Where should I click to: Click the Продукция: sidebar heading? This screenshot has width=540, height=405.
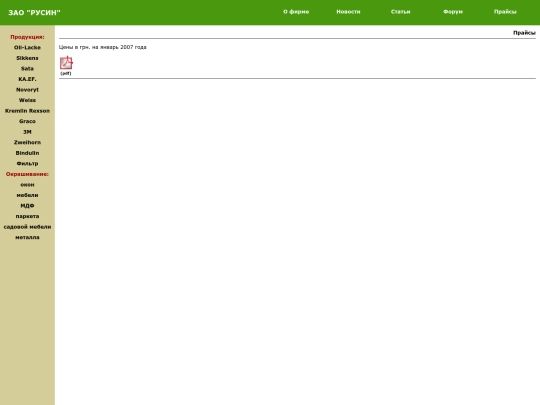(x=27, y=37)
